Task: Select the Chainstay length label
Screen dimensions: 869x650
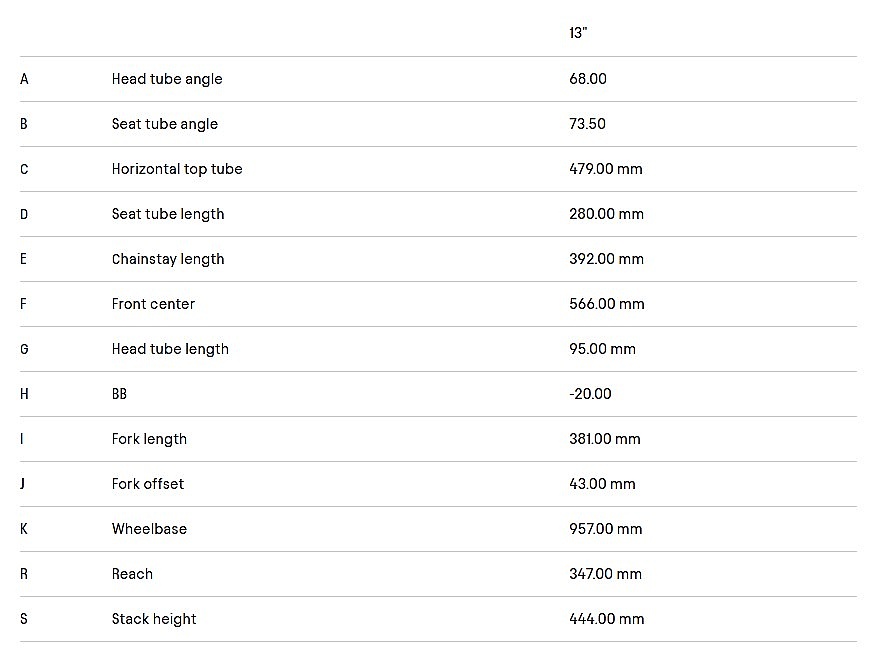Action: 168,259
